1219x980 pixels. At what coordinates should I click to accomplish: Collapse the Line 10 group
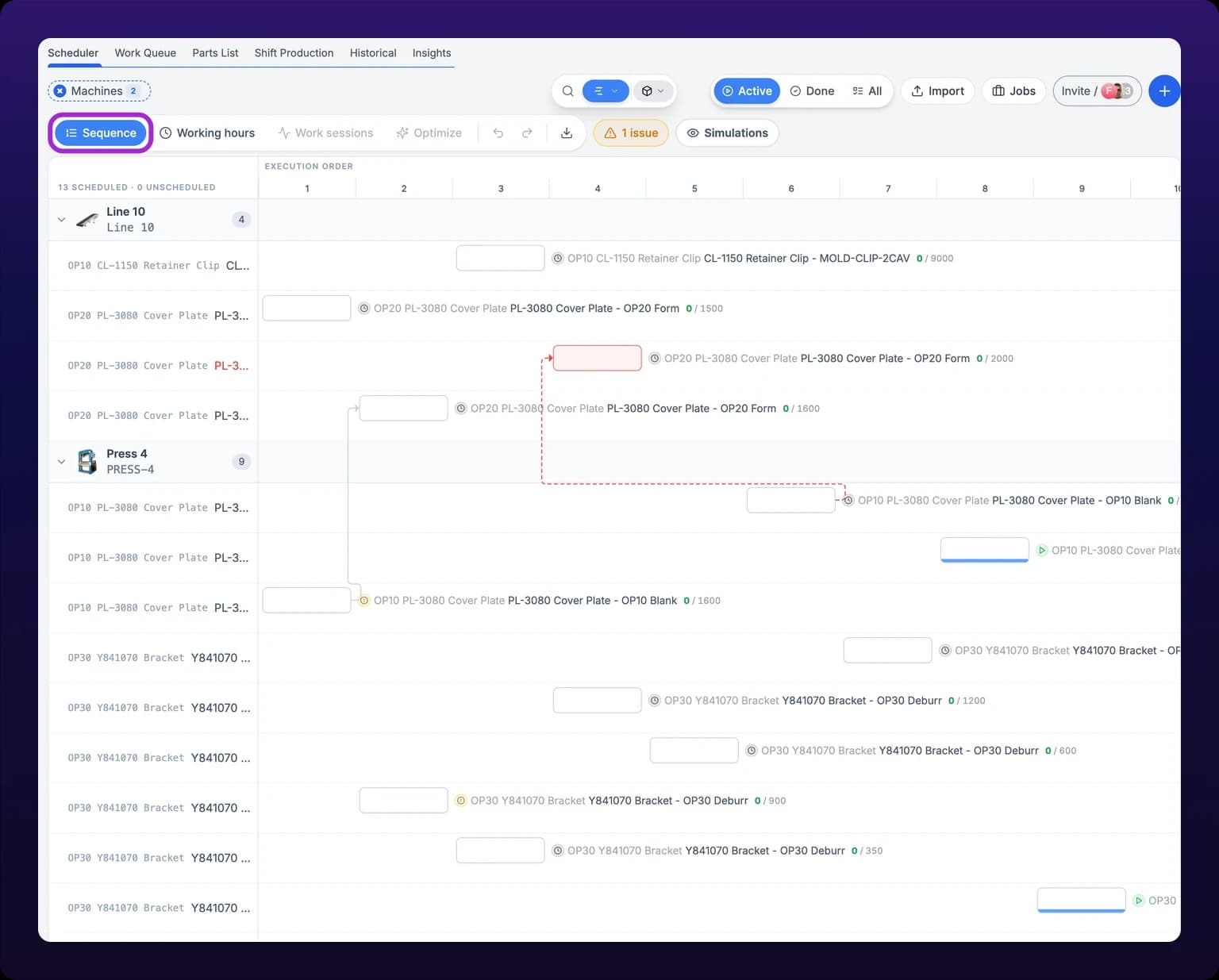(61, 220)
